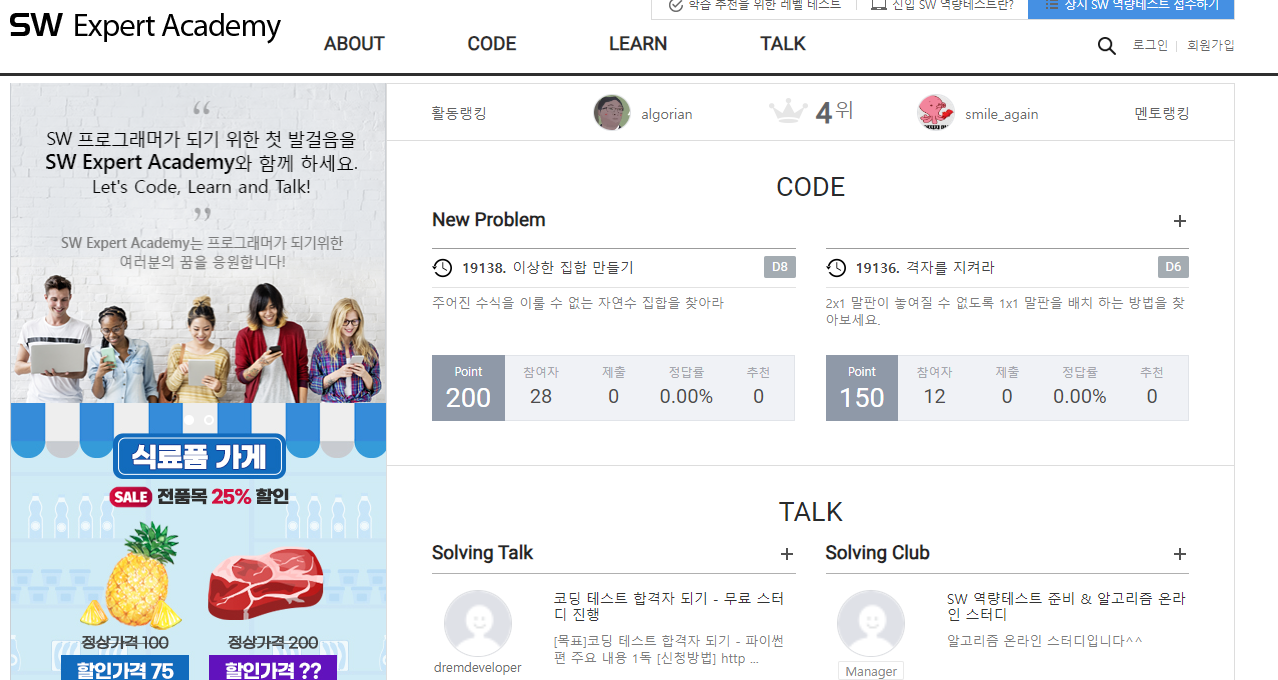The image size is (1278, 680).
Task: Click 정답률 0.00% on problem 19138
Action: 686,386
